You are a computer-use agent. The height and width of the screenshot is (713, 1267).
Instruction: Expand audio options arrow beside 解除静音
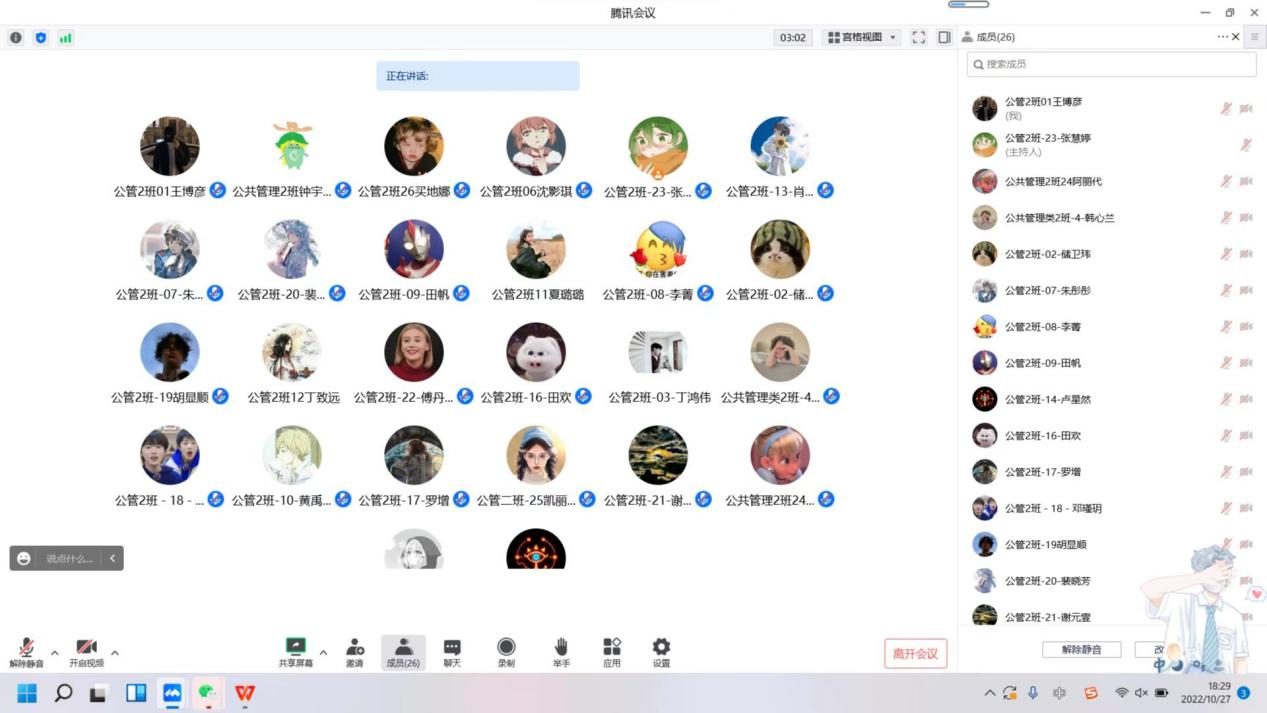(55, 653)
